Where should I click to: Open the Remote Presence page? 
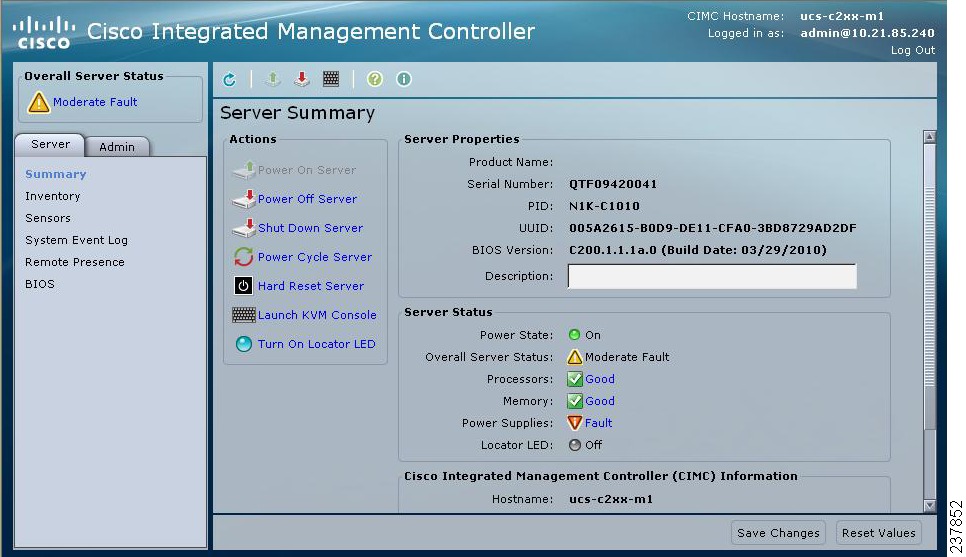point(75,262)
